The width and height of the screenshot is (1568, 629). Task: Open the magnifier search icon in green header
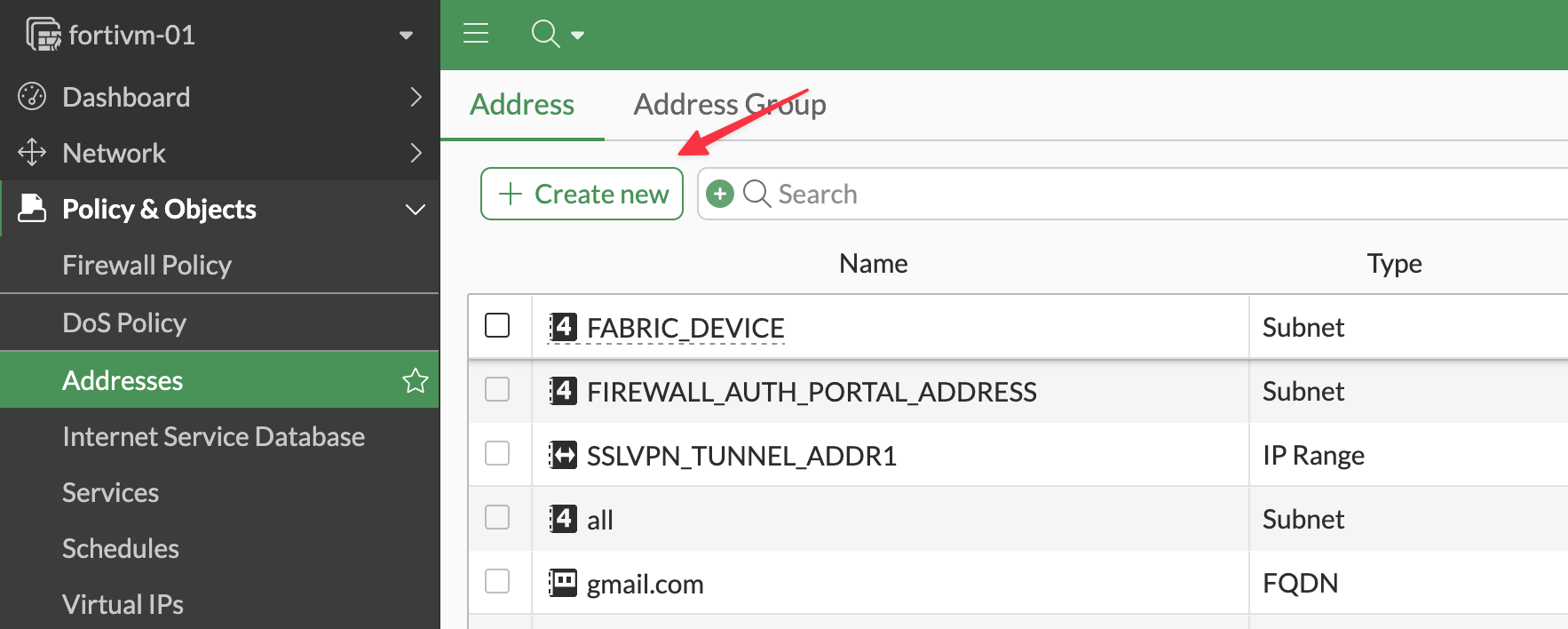546,35
